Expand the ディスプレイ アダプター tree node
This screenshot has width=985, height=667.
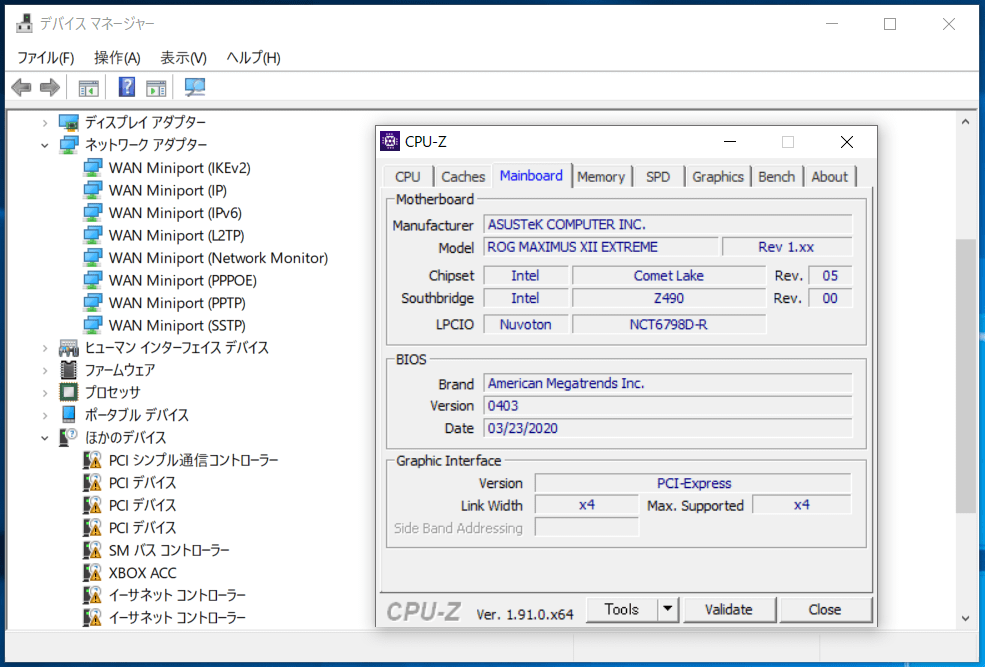pyautogui.click(x=45, y=122)
